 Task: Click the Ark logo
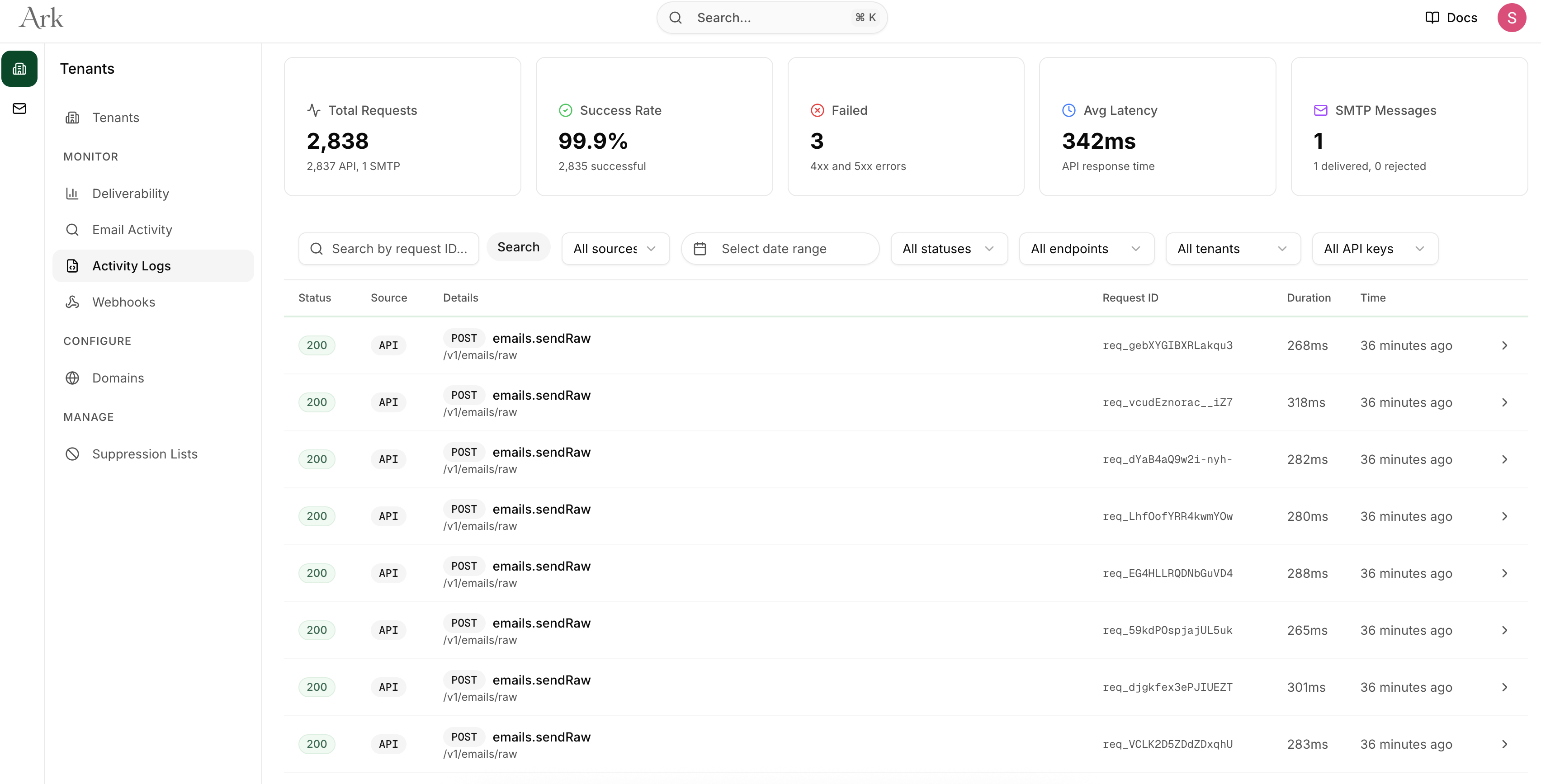coord(41,18)
